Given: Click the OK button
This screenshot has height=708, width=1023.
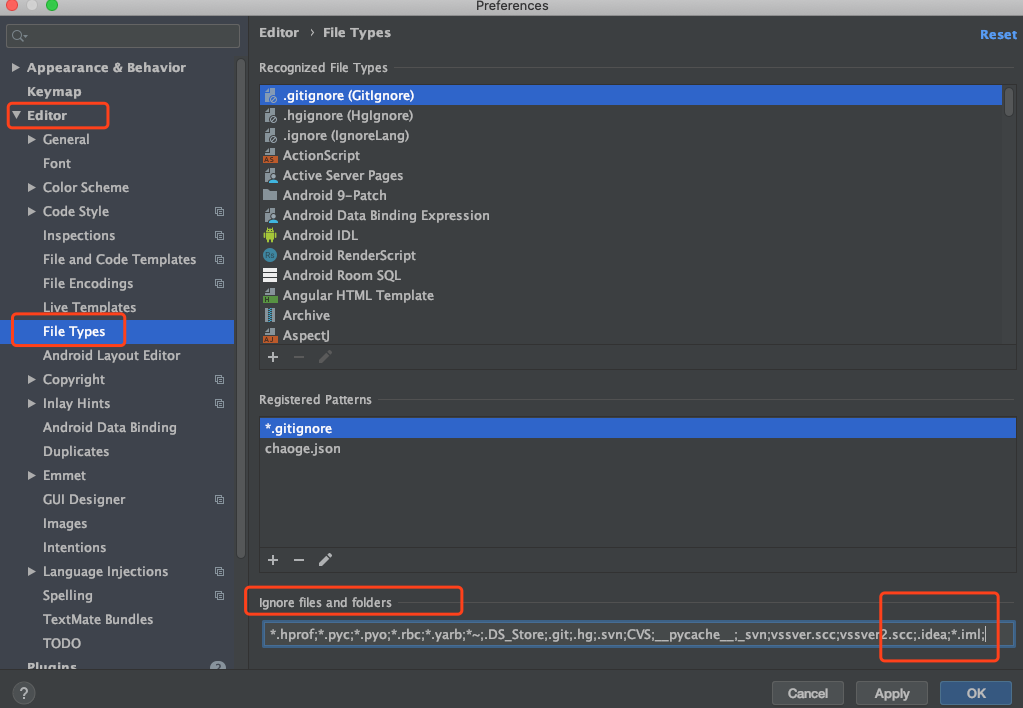Looking at the screenshot, I should (976, 693).
